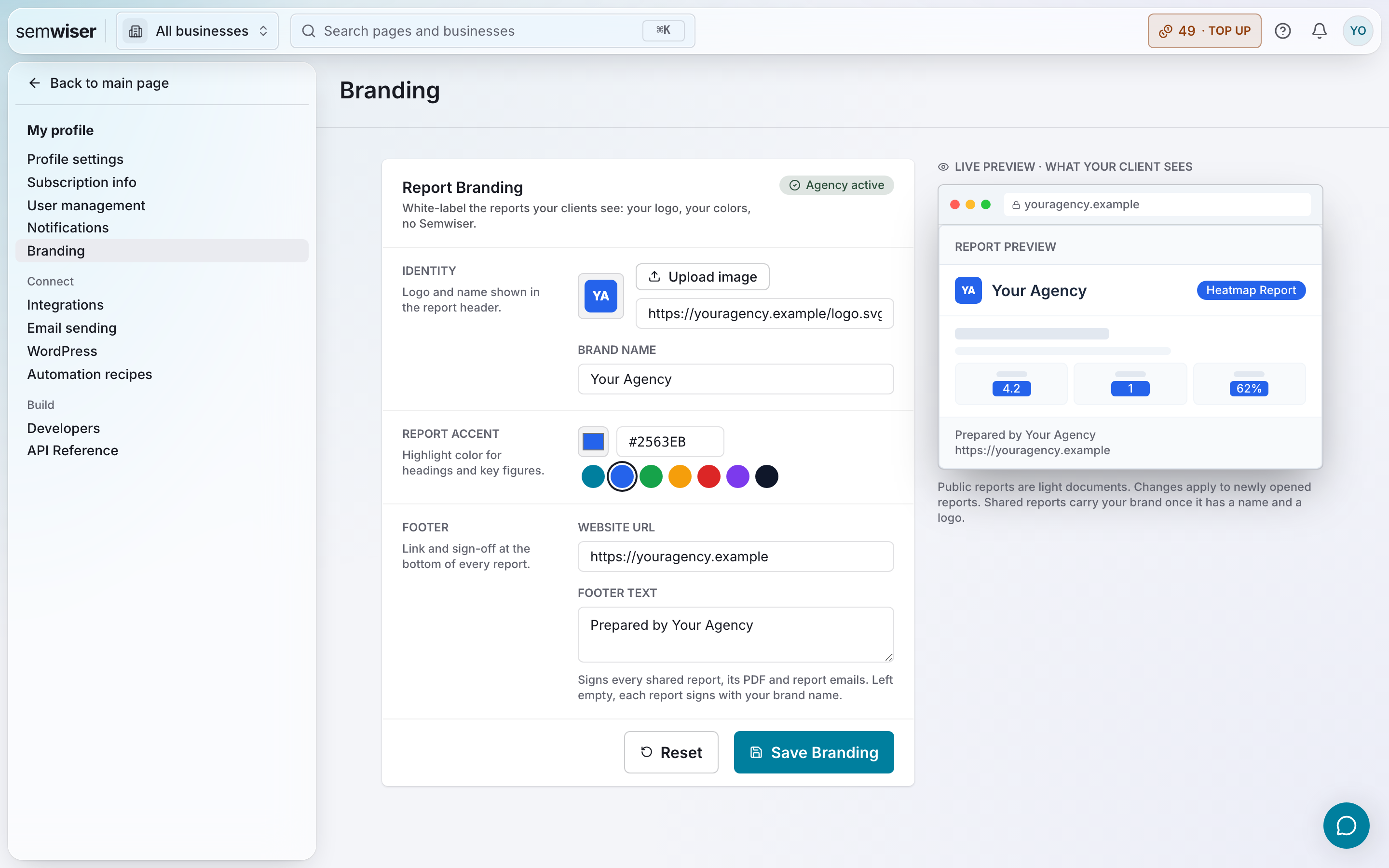
Task: Click the building icon beside All businesses
Action: [136, 31]
